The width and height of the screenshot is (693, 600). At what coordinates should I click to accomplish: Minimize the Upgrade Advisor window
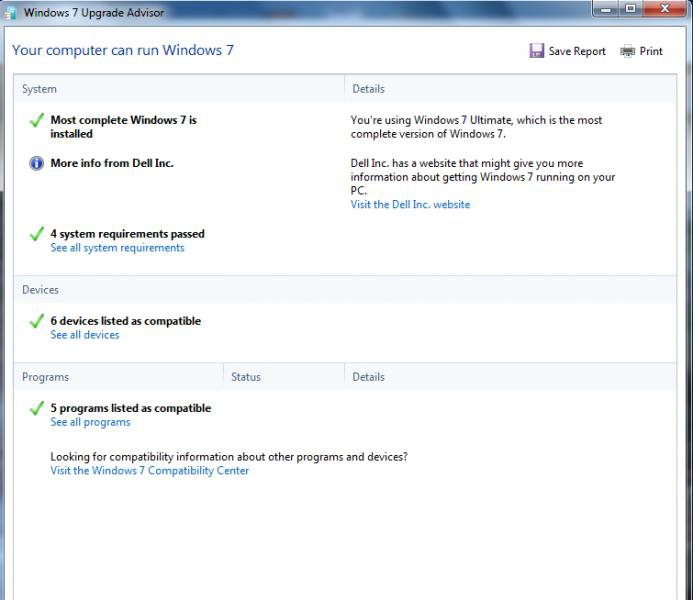click(x=605, y=9)
